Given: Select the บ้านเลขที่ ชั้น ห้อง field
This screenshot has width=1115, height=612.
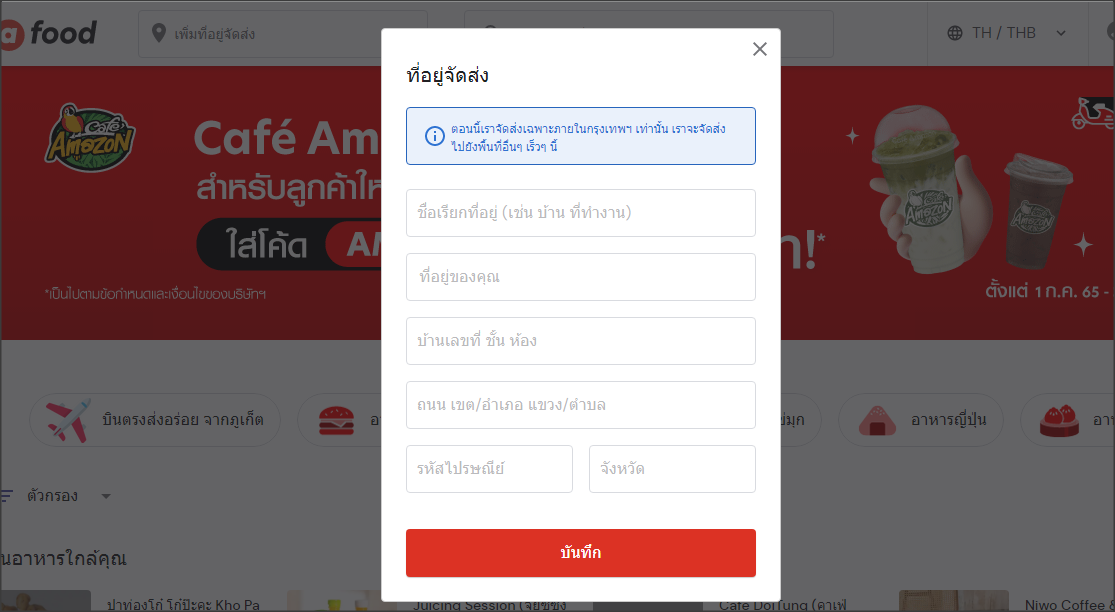Looking at the screenshot, I should click(x=581, y=340).
